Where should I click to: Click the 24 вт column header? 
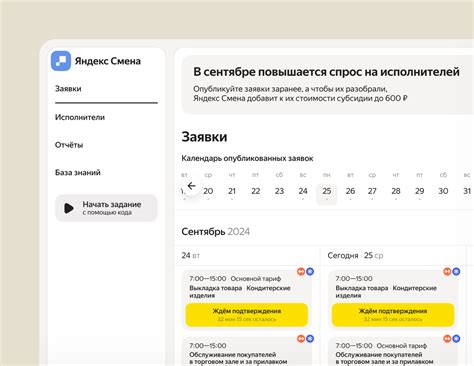[191, 255]
